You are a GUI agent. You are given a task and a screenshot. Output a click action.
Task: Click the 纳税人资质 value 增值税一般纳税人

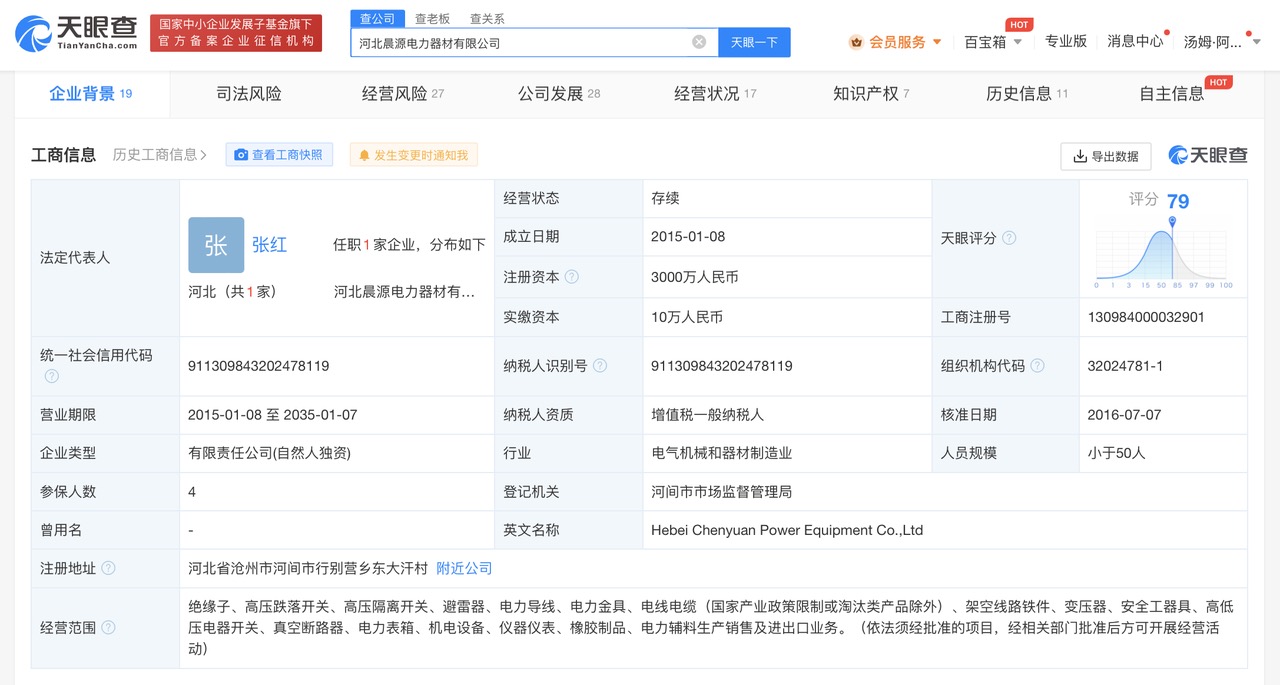707,414
